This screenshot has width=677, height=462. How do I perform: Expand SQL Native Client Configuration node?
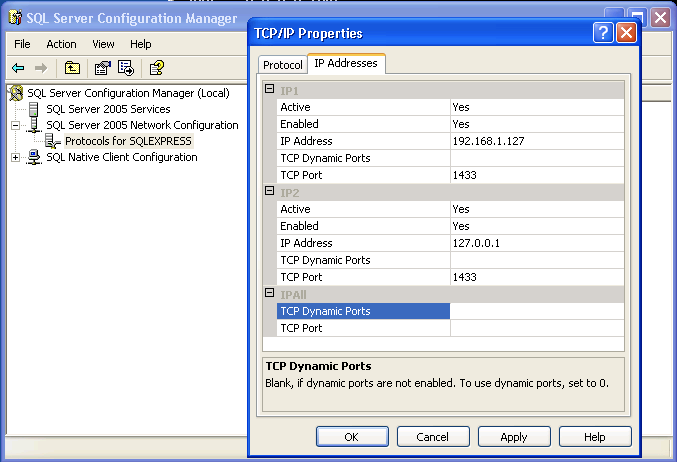(x=16, y=158)
